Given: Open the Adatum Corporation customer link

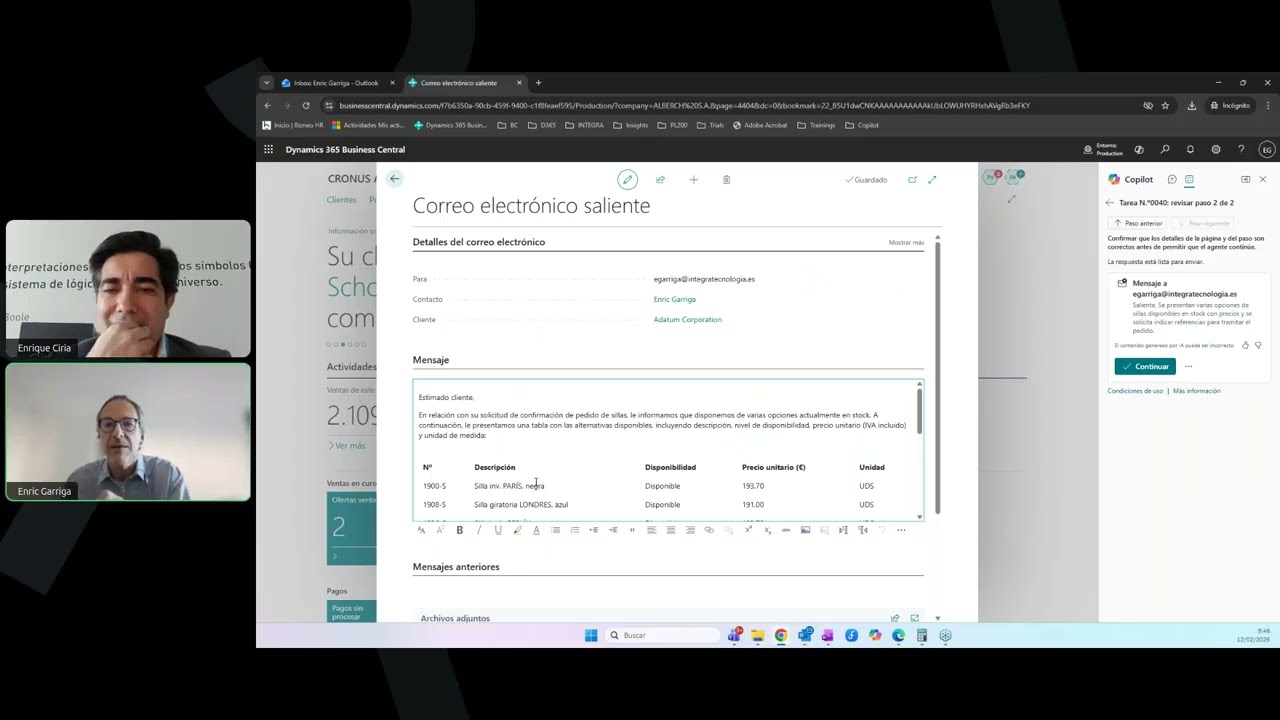Looking at the screenshot, I should pyautogui.click(x=687, y=320).
